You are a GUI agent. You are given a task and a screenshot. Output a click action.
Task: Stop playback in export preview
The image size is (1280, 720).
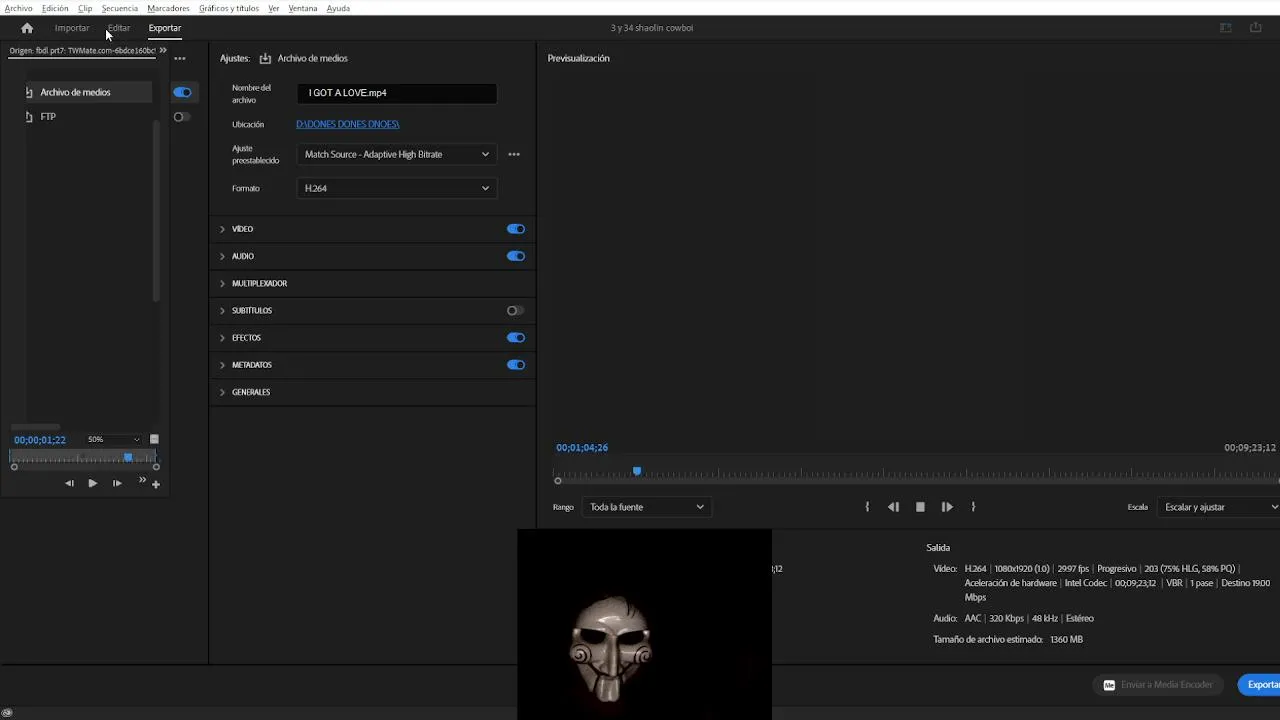(x=920, y=507)
